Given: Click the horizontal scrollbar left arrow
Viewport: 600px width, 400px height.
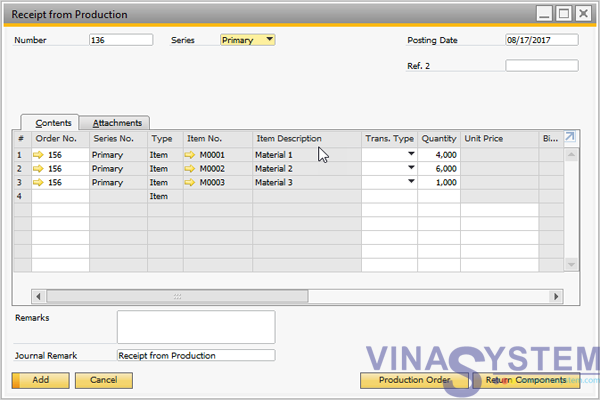Looking at the screenshot, I should [x=38, y=296].
